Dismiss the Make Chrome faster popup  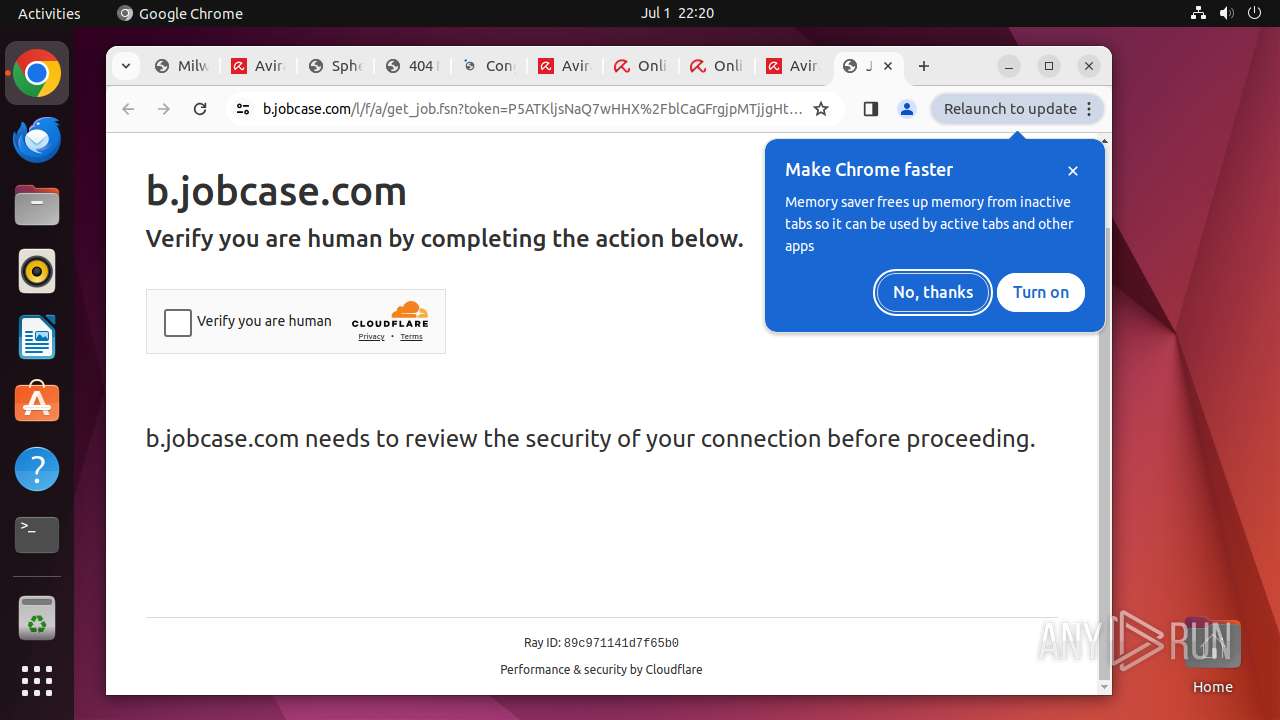[x=1073, y=171]
